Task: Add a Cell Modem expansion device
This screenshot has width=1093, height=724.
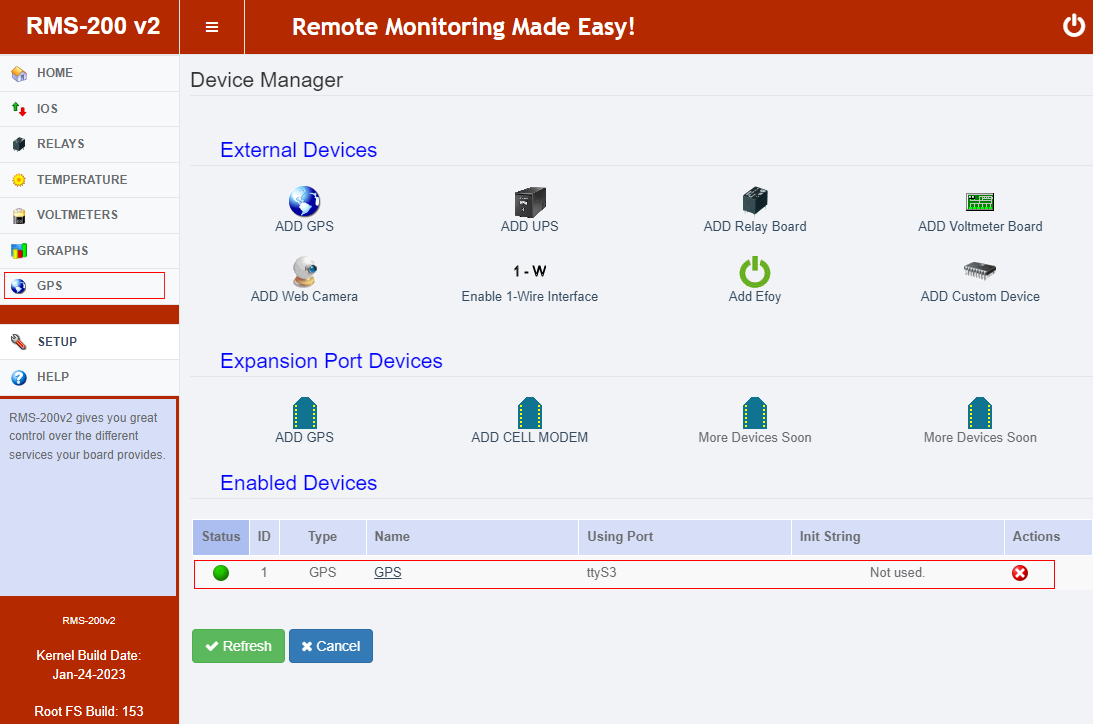Action: (x=529, y=413)
